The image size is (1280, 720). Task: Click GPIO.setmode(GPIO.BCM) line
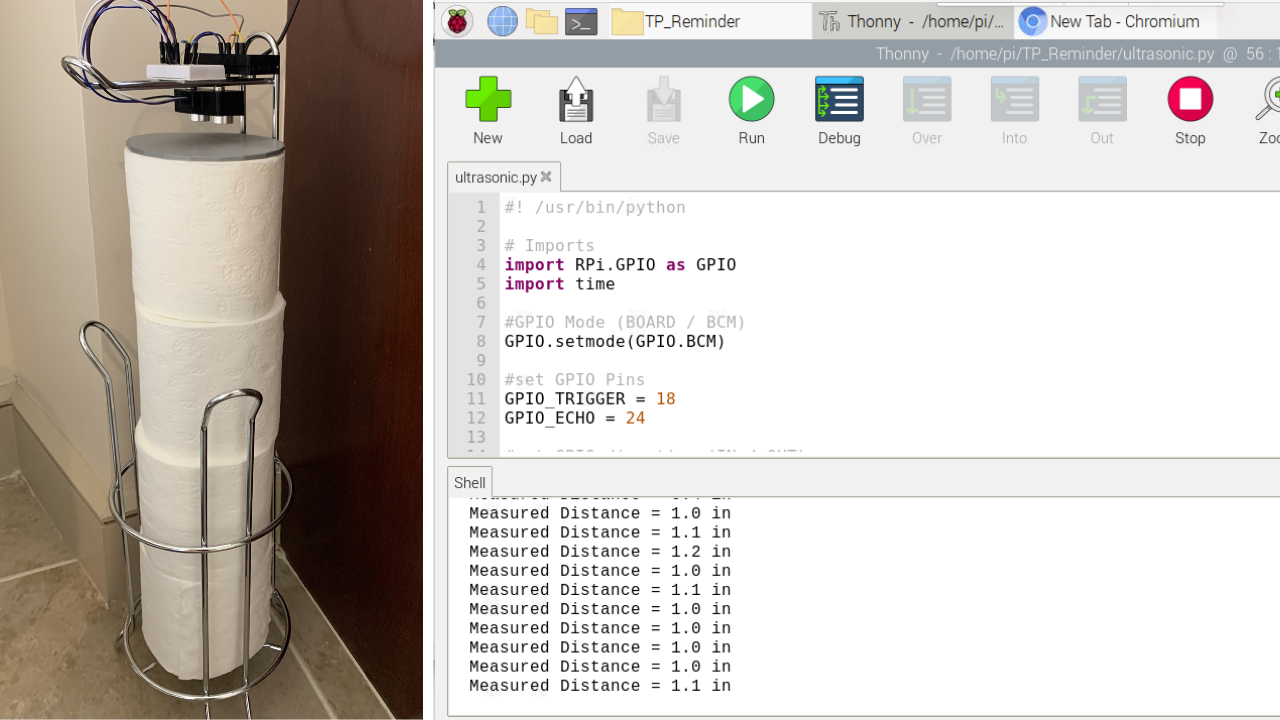pyautogui.click(x=615, y=341)
